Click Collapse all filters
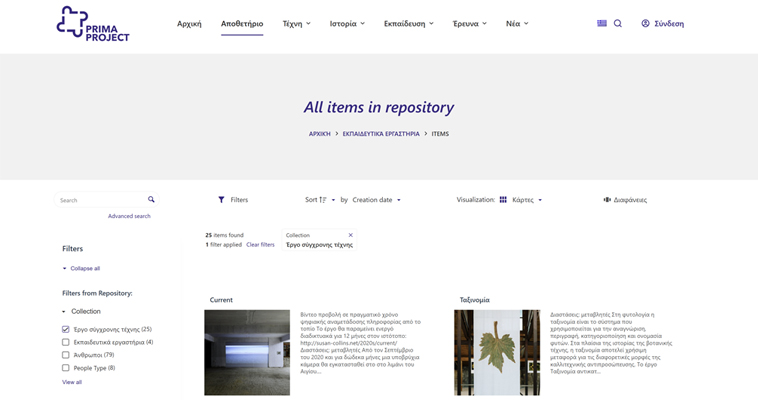758x400 pixels. click(81, 268)
